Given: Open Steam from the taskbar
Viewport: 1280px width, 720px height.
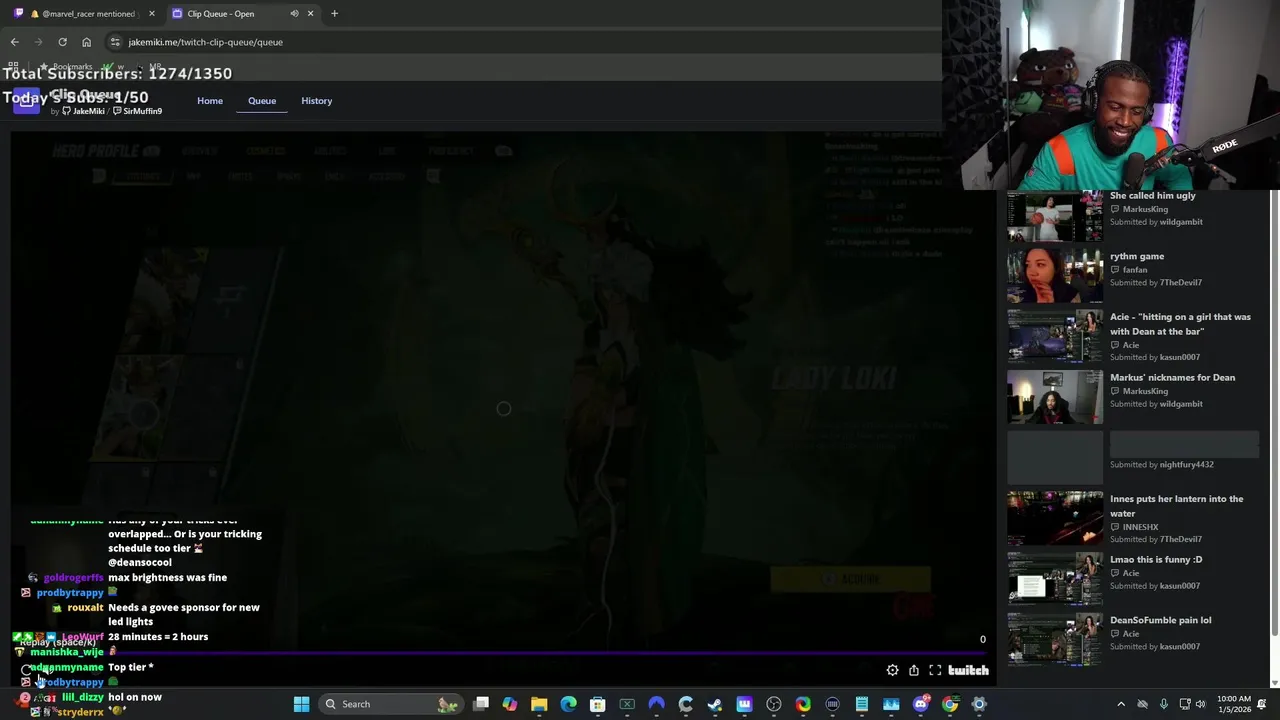Looking at the screenshot, I should pos(715,704).
